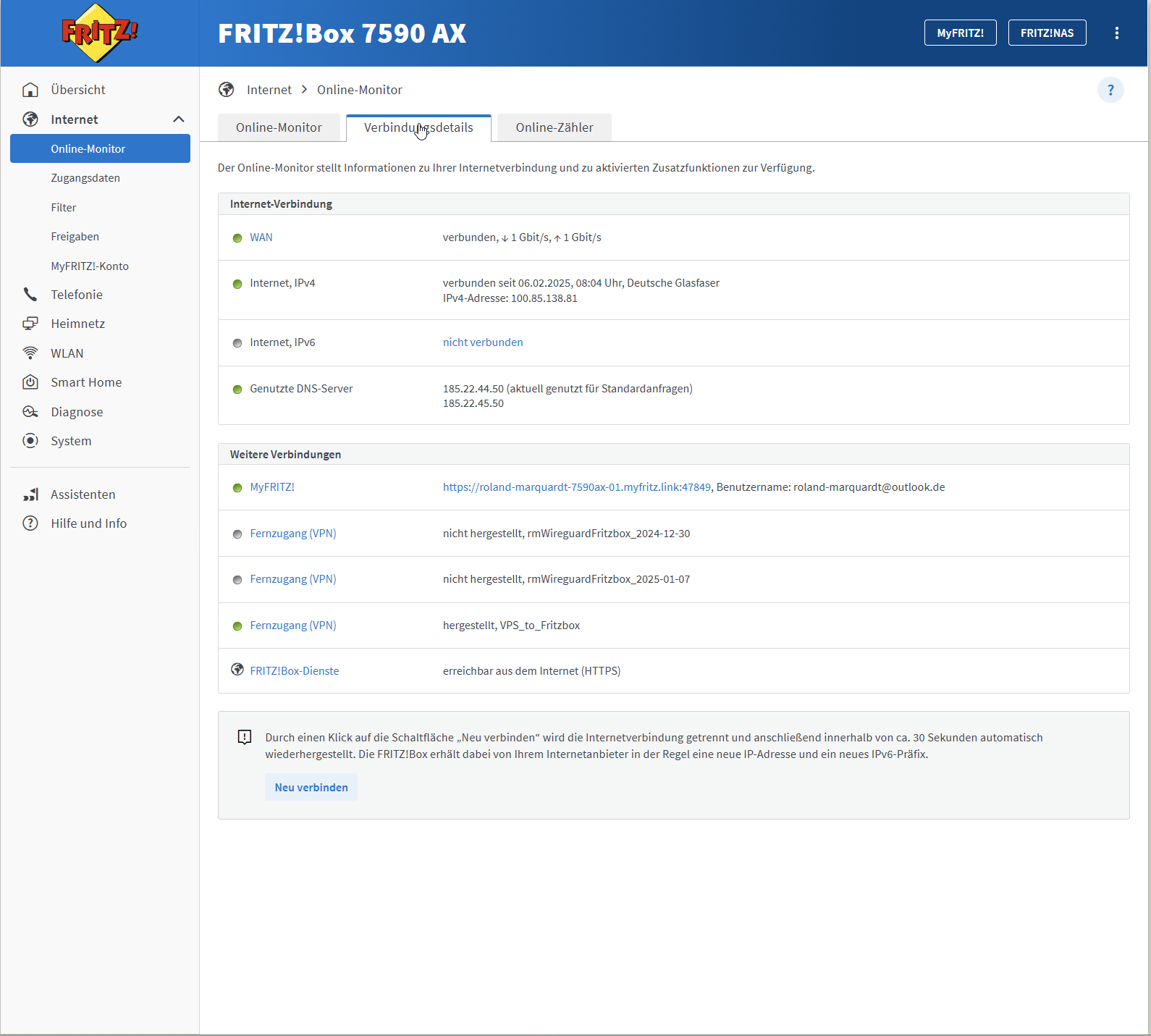Open Telefonie menu
Screen dimensions: 1151x1036
(77, 295)
